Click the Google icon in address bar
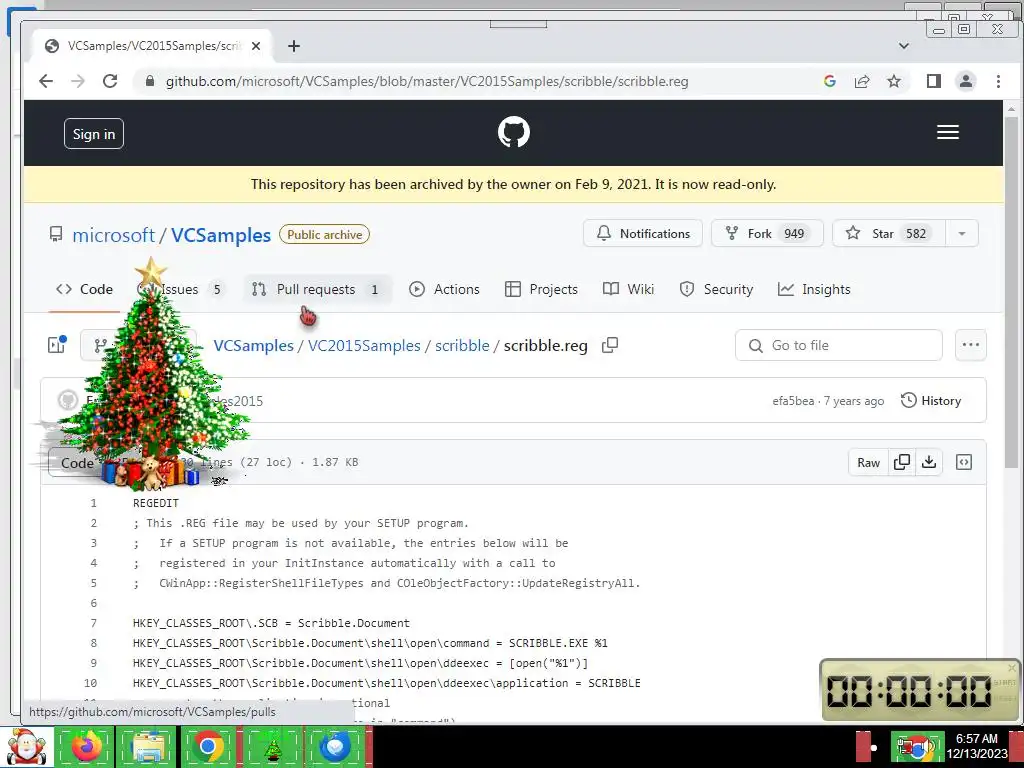 click(x=830, y=81)
